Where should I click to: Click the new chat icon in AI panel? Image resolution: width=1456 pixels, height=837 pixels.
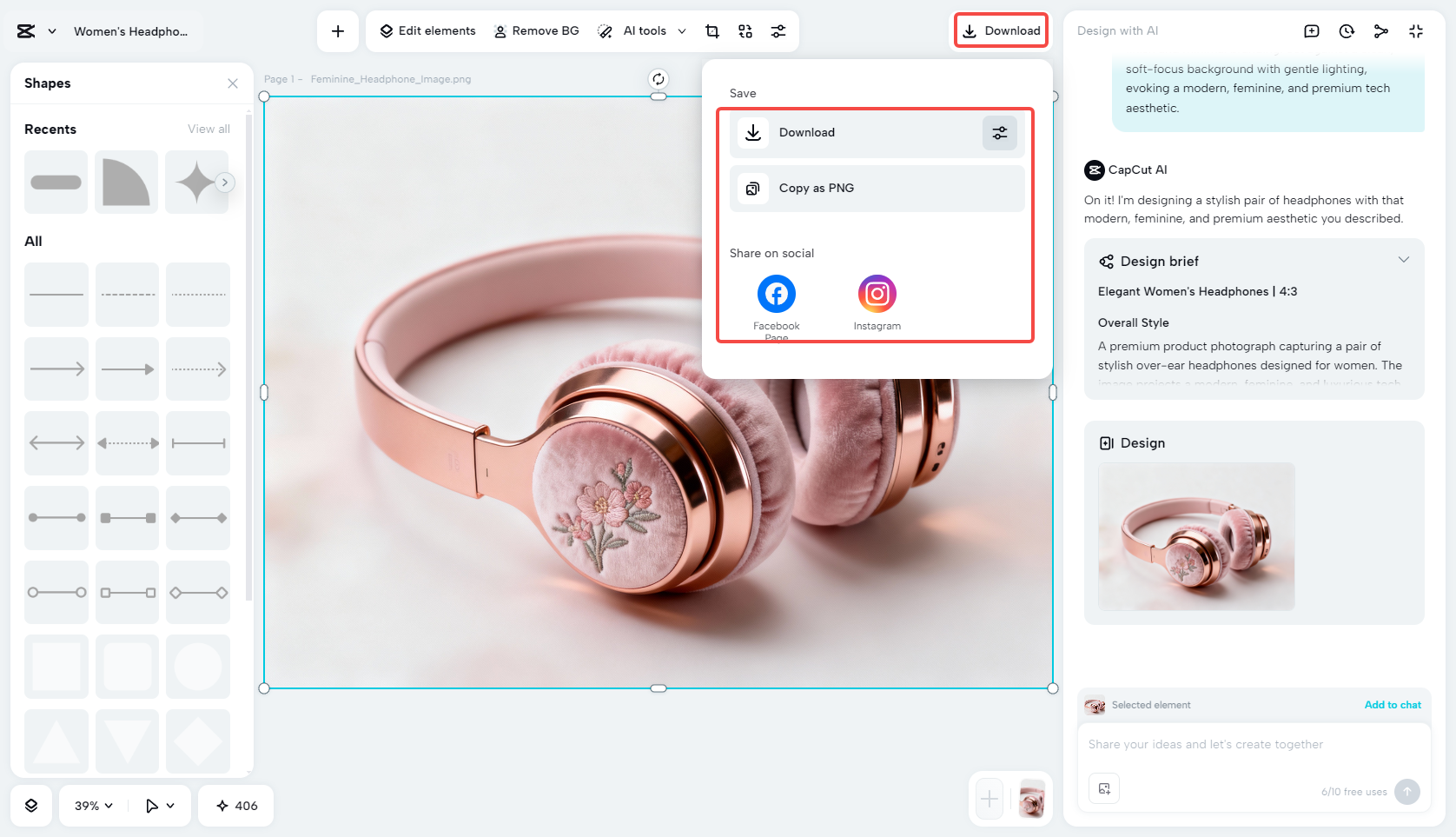pos(1312,30)
